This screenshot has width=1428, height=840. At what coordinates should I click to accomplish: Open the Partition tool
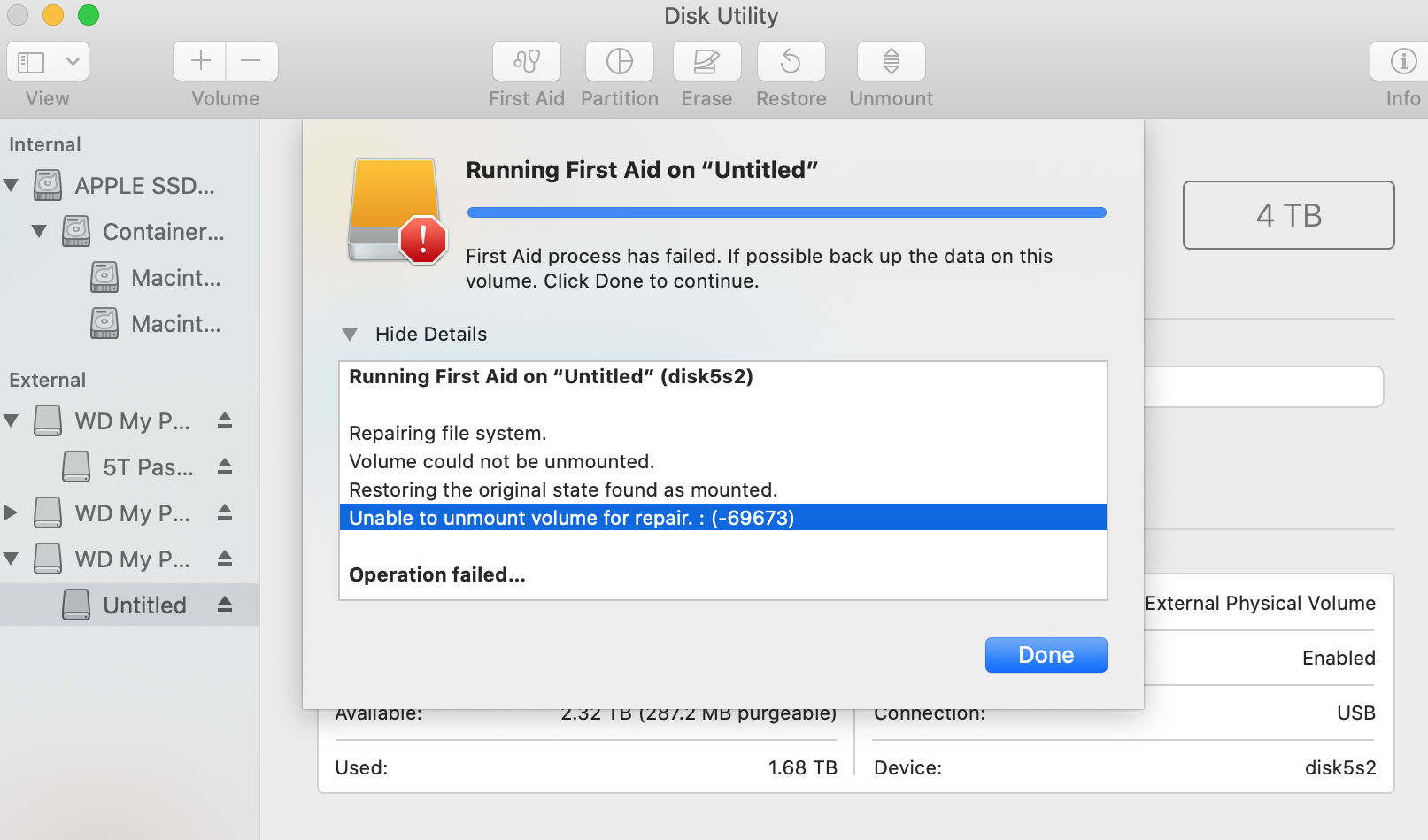click(x=620, y=62)
